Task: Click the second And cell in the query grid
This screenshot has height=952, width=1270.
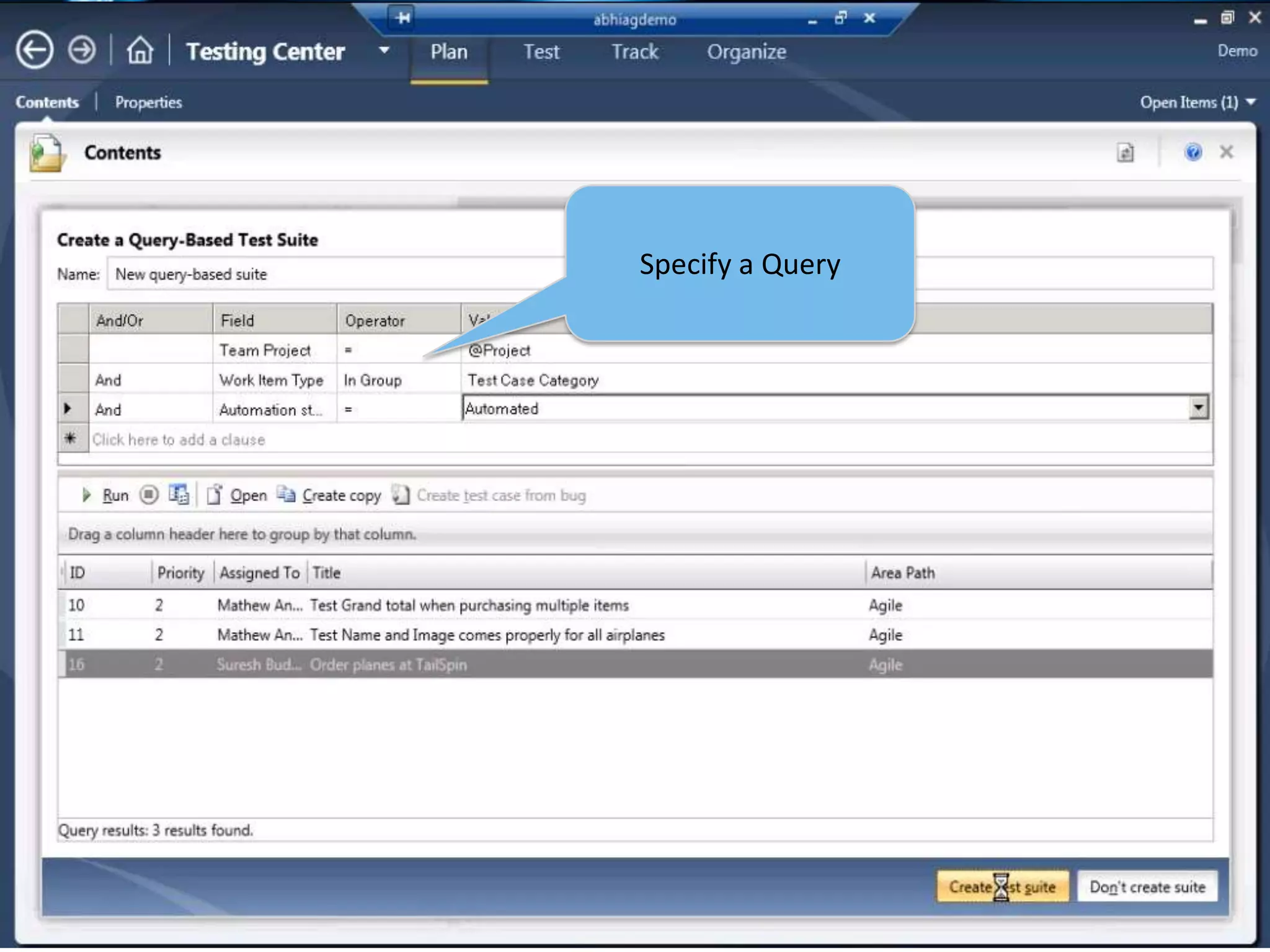Action: (151, 410)
